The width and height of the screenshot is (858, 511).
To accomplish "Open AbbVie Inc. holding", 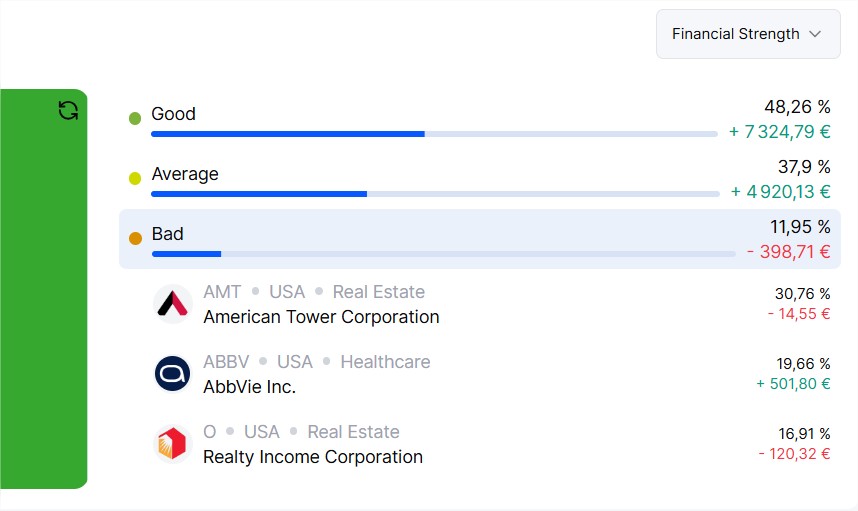I will (491, 374).
